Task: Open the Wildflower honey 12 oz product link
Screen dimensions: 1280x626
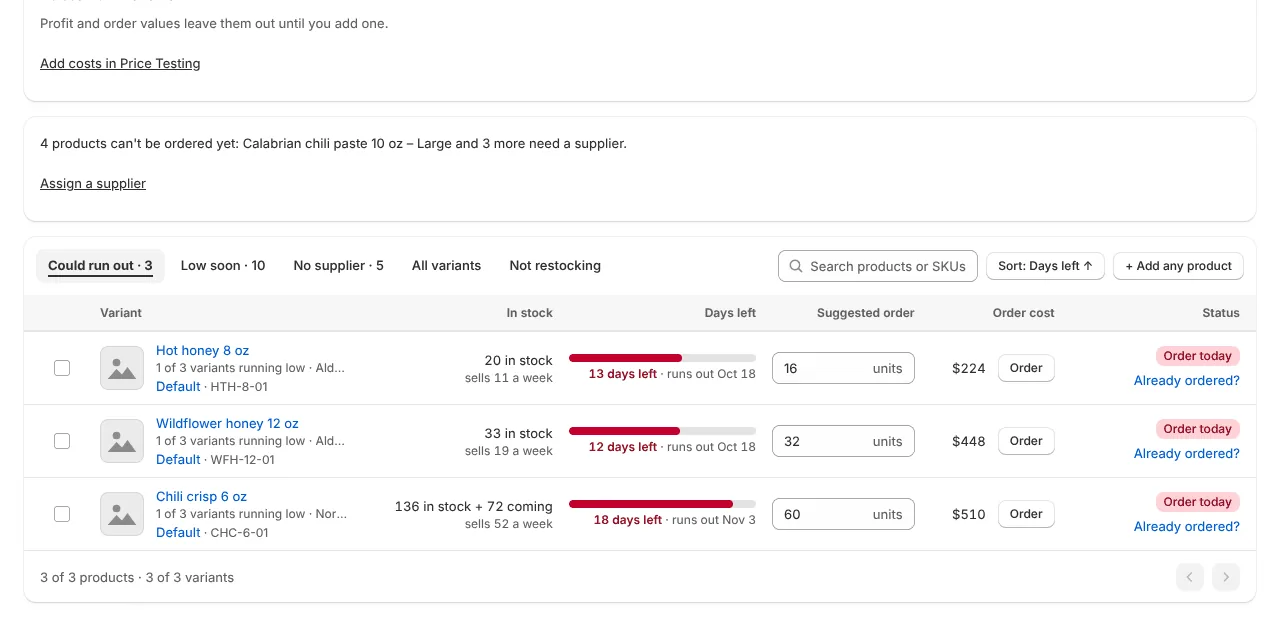Action: (x=227, y=424)
